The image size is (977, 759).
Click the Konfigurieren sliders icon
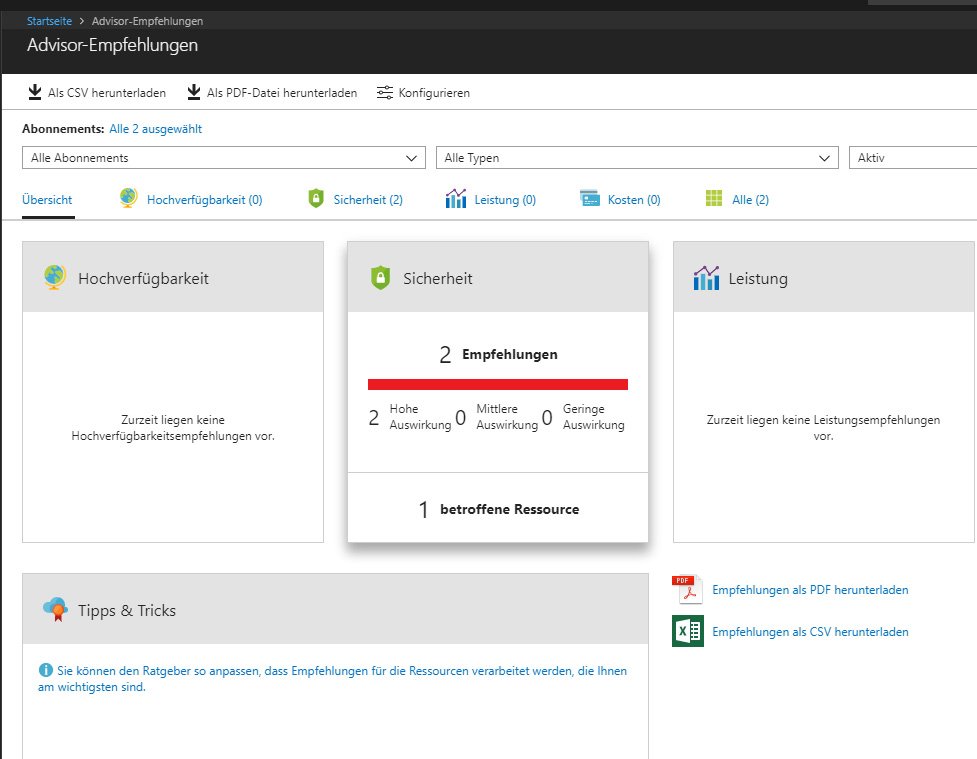[385, 93]
